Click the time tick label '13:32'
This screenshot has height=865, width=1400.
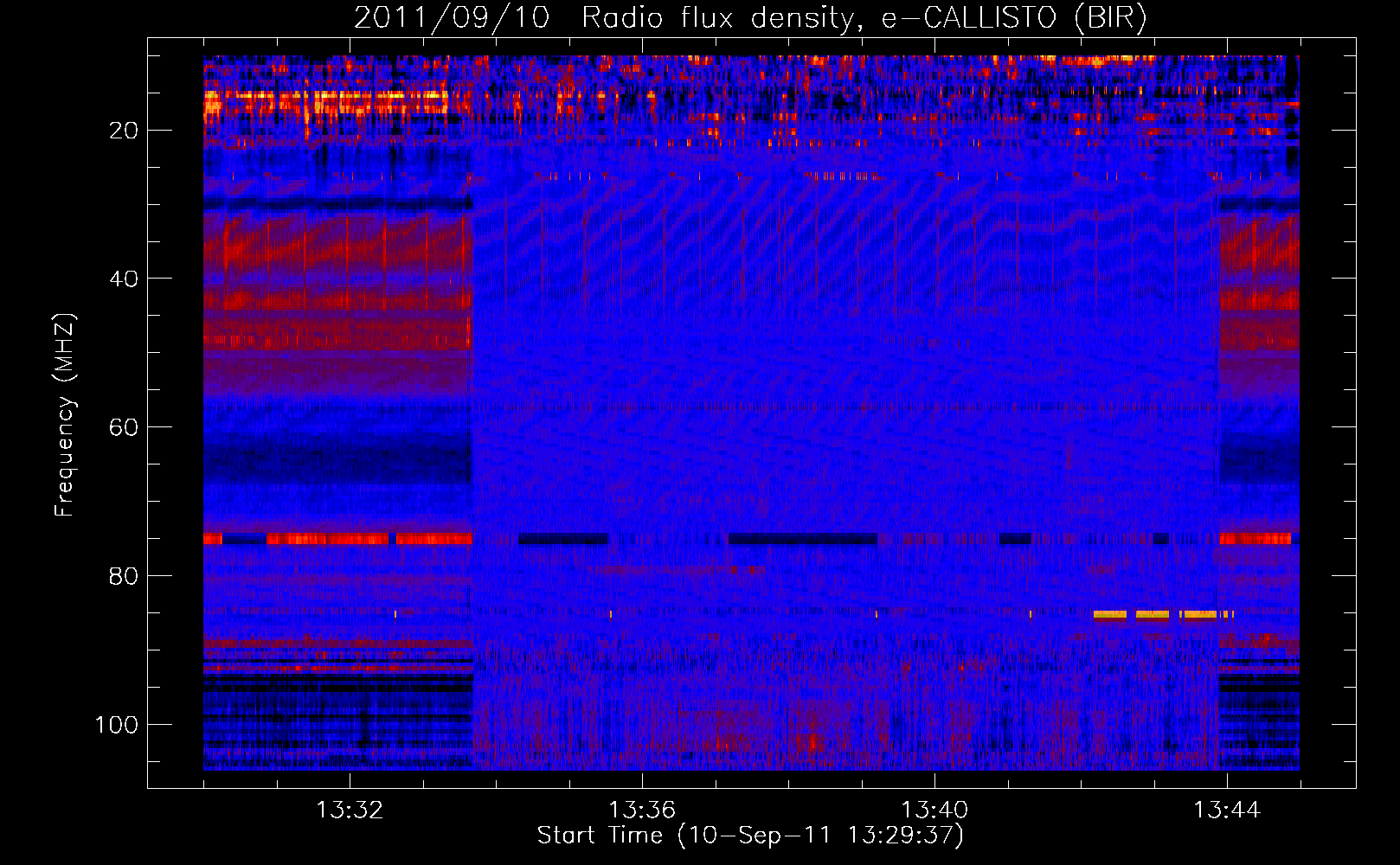pyautogui.click(x=350, y=811)
